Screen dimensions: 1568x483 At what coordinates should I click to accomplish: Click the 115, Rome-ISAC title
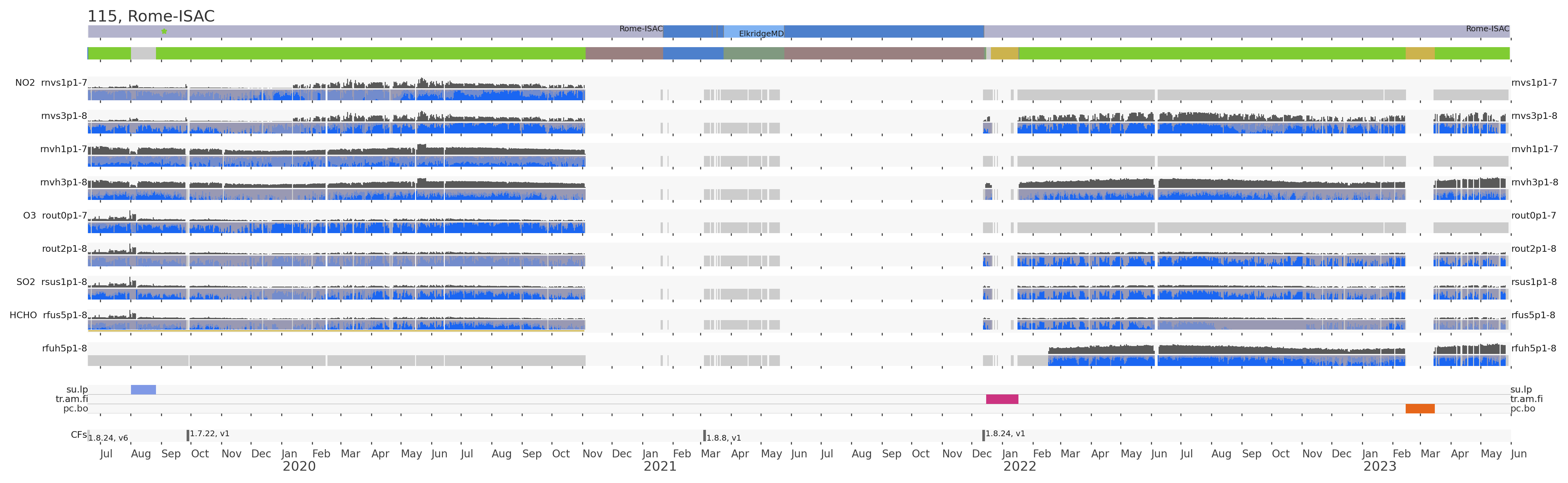pyautogui.click(x=151, y=16)
